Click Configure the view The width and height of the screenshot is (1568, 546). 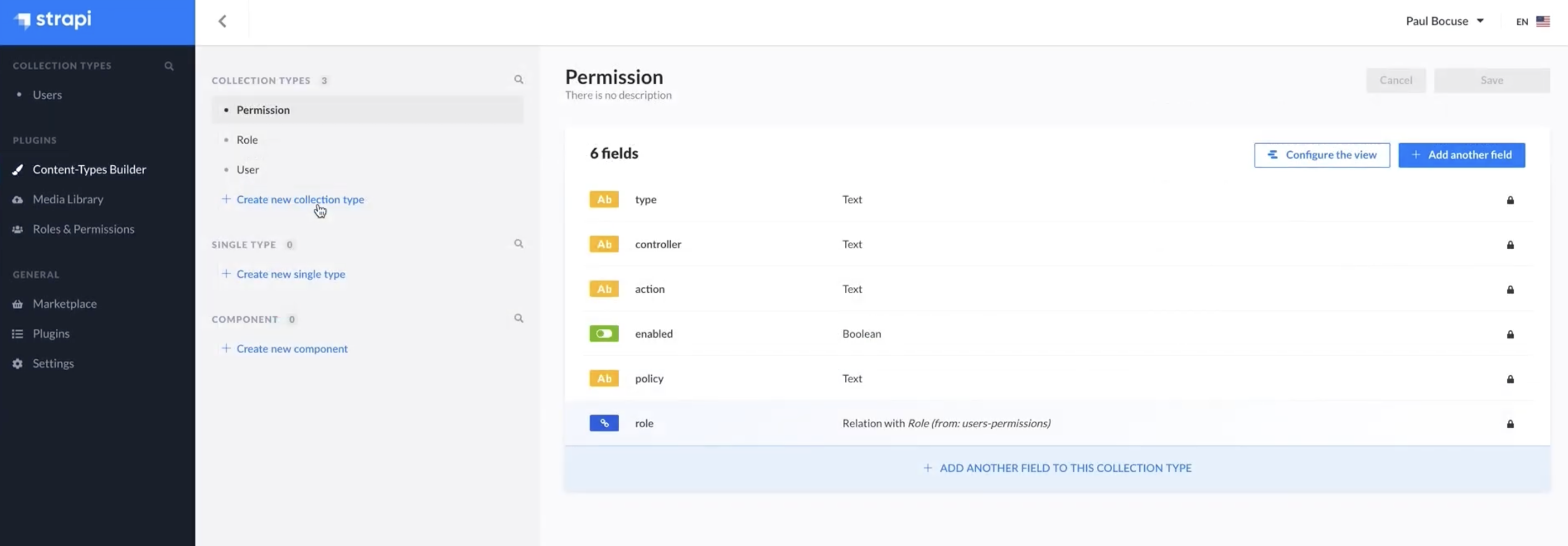(x=1322, y=155)
